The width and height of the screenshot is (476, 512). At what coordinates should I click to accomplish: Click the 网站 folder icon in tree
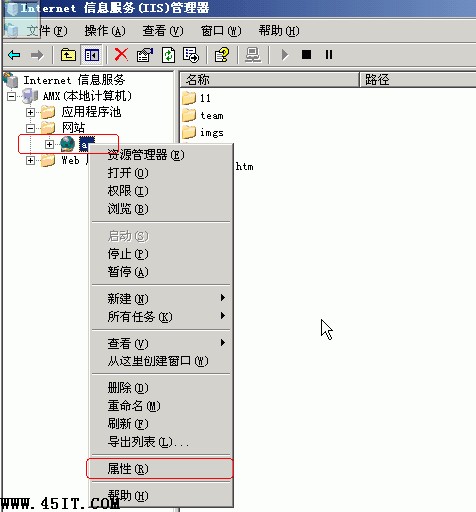[x=48, y=127]
